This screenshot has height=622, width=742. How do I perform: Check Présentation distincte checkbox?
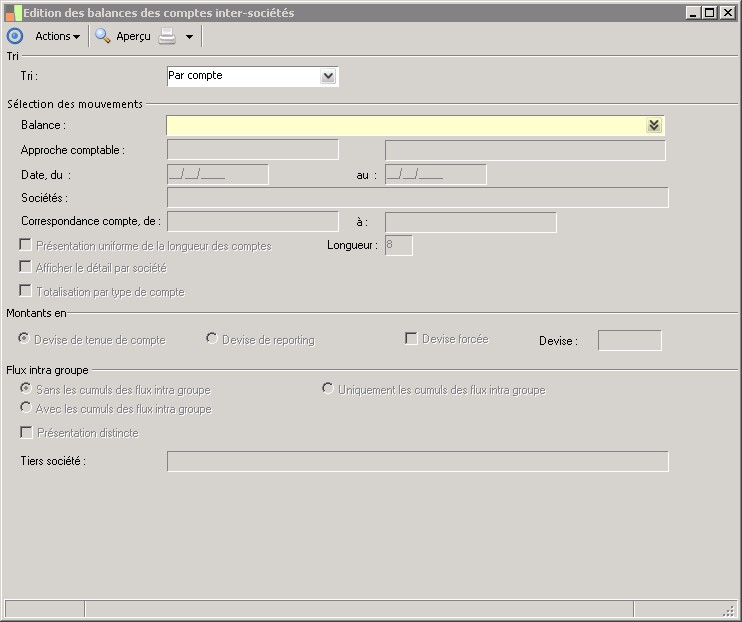pyautogui.click(x=26, y=432)
